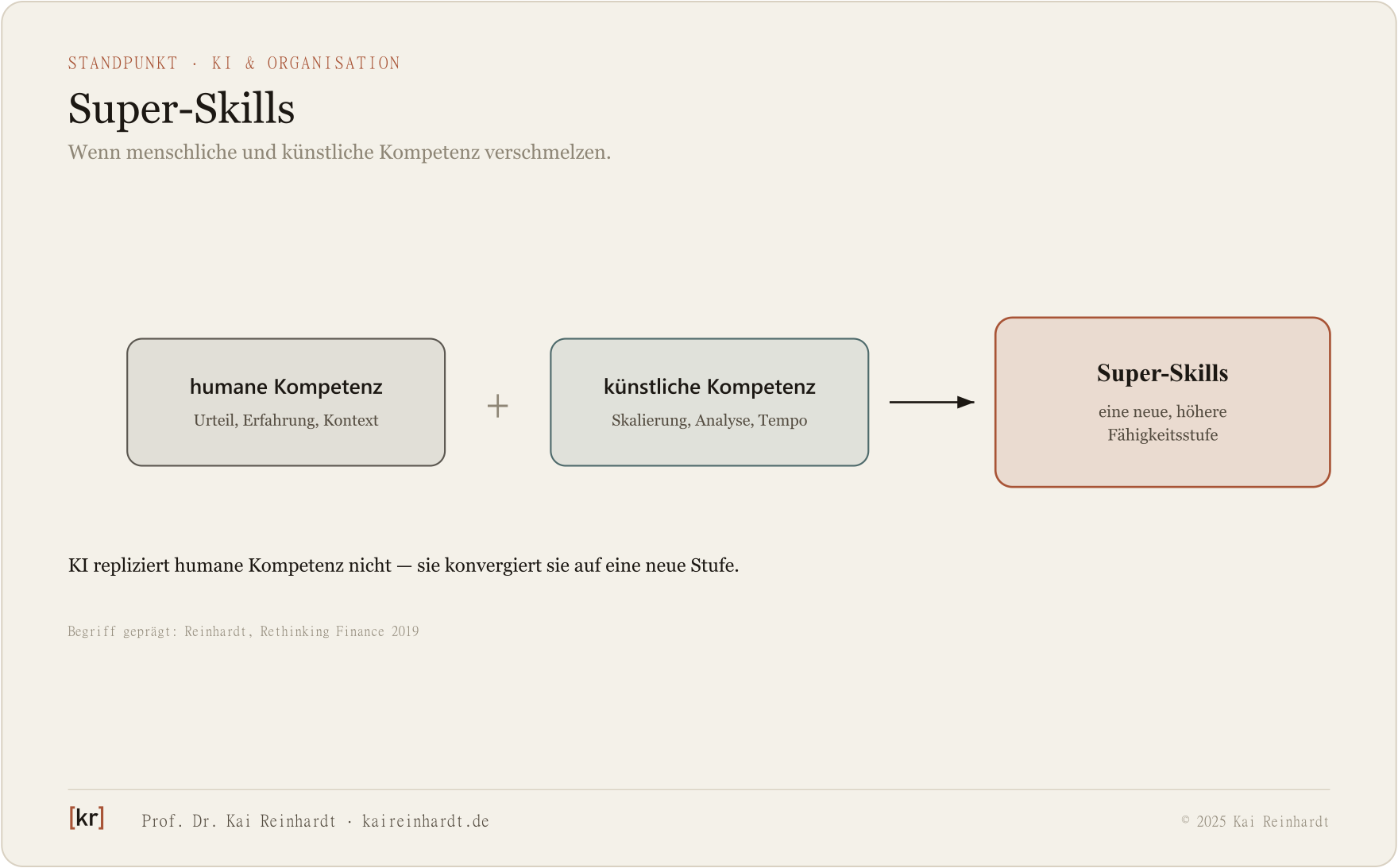Click the [kr] logo in footer

click(87, 818)
